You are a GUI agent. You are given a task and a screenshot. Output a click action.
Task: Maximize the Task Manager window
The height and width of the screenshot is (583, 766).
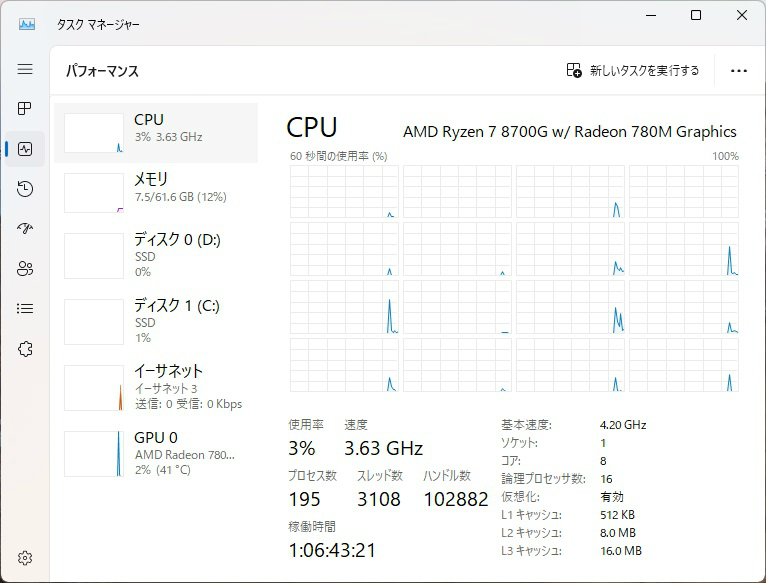point(696,16)
